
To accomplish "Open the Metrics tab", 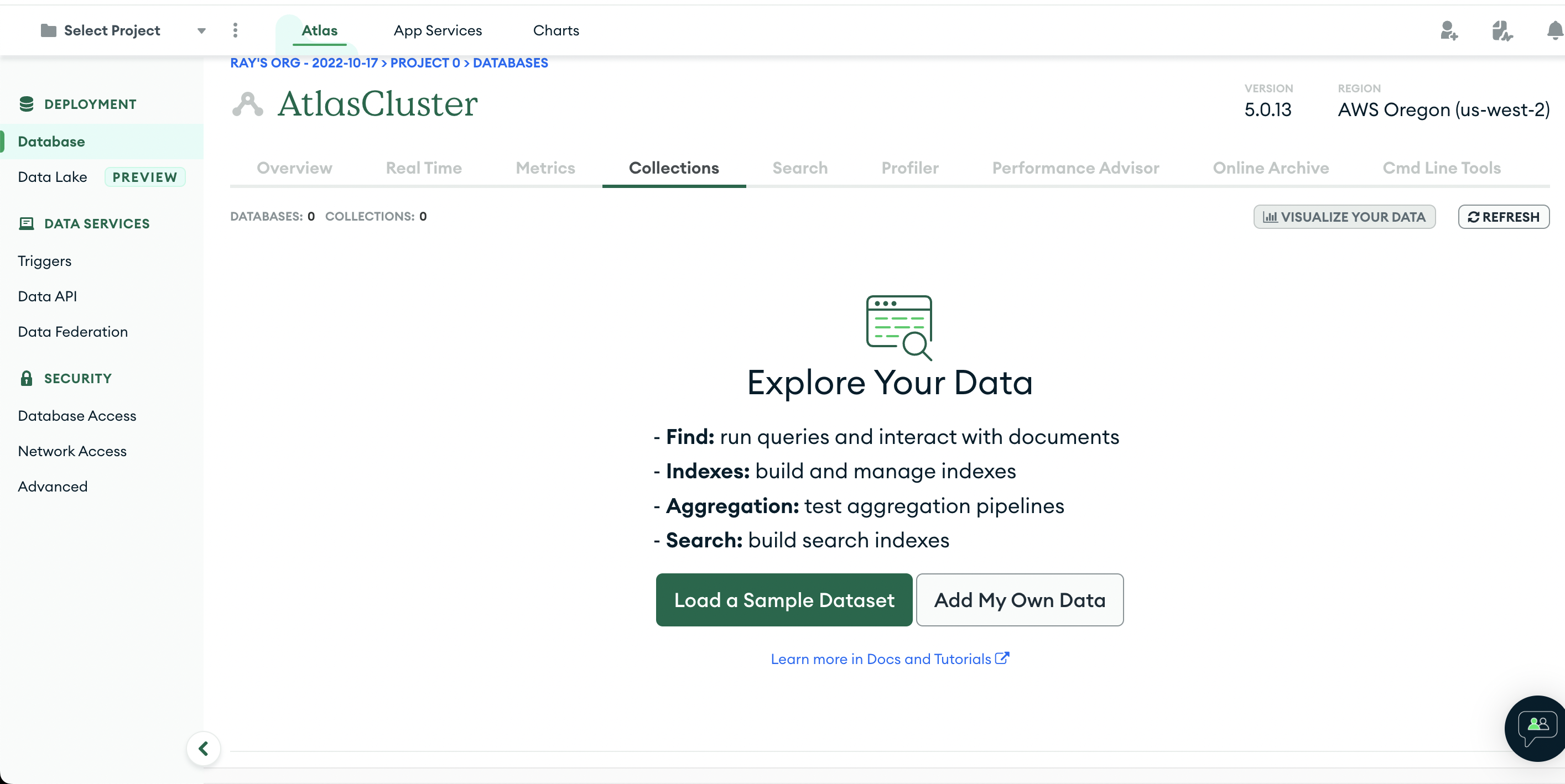I will click(545, 168).
